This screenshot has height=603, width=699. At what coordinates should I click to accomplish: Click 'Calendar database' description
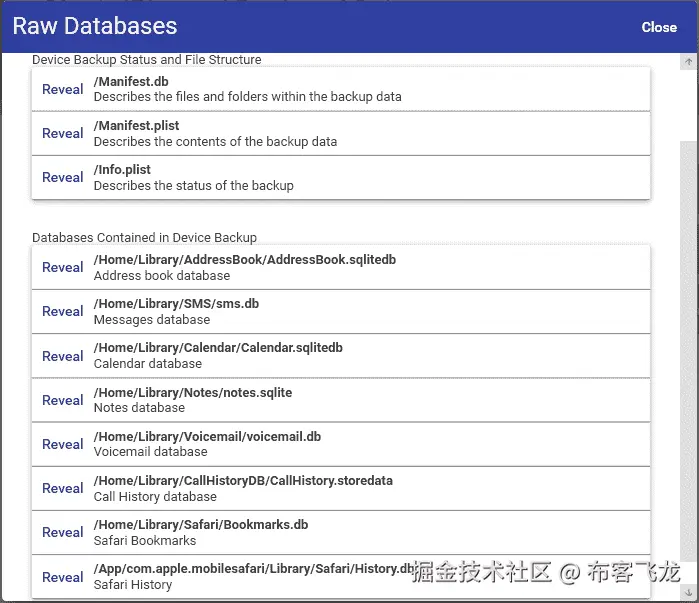point(148,364)
